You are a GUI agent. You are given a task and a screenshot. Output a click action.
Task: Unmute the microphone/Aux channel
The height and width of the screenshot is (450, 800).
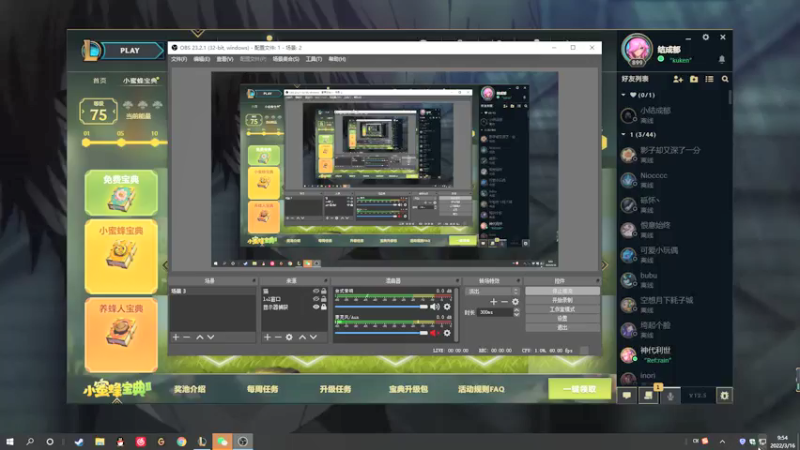coord(435,333)
